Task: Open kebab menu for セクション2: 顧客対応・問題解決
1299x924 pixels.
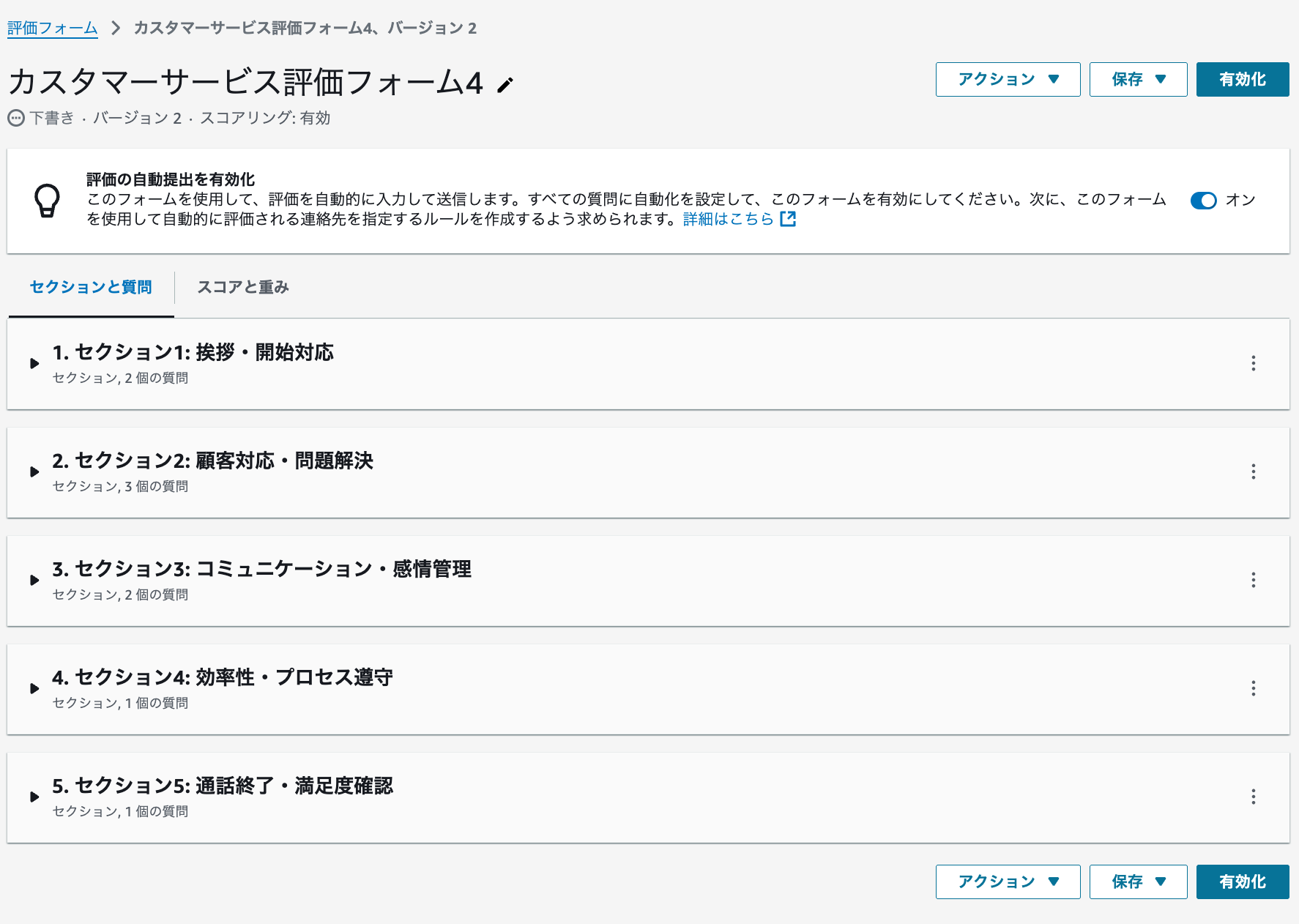Action: [1253, 472]
